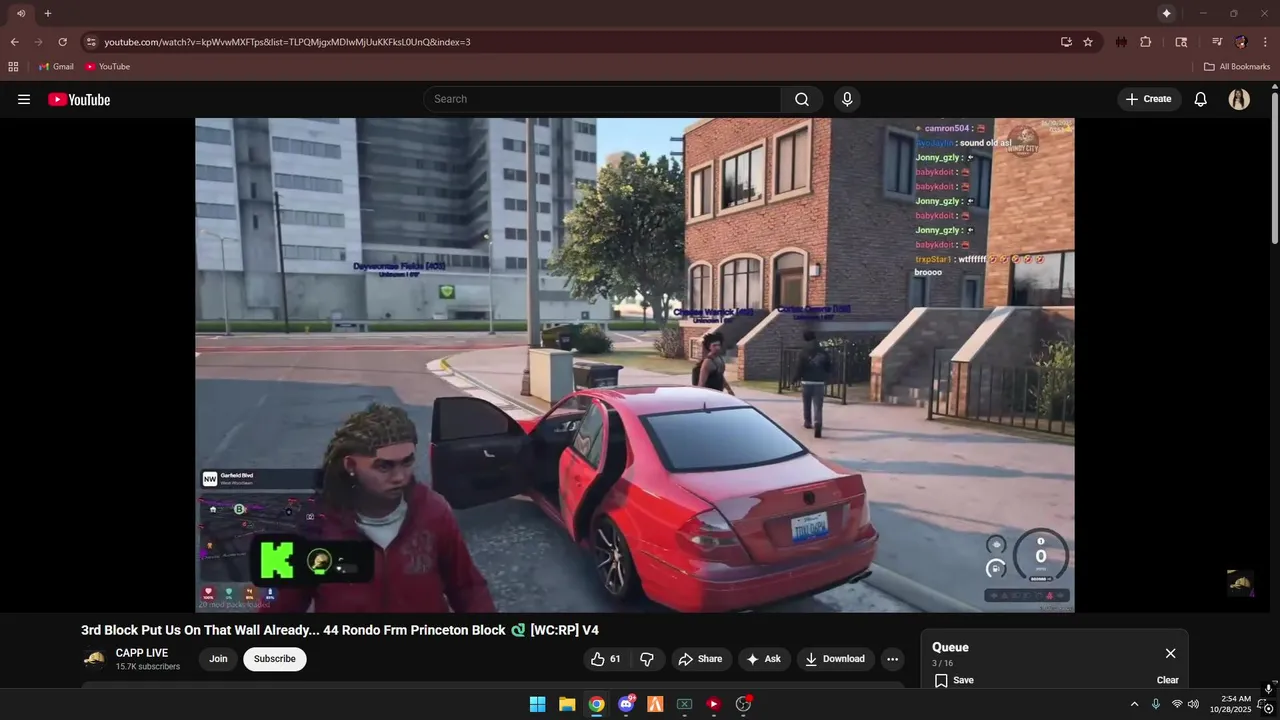Subscribe to CAPP LIVE channel
The image size is (1280, 720).
point(275,659)
